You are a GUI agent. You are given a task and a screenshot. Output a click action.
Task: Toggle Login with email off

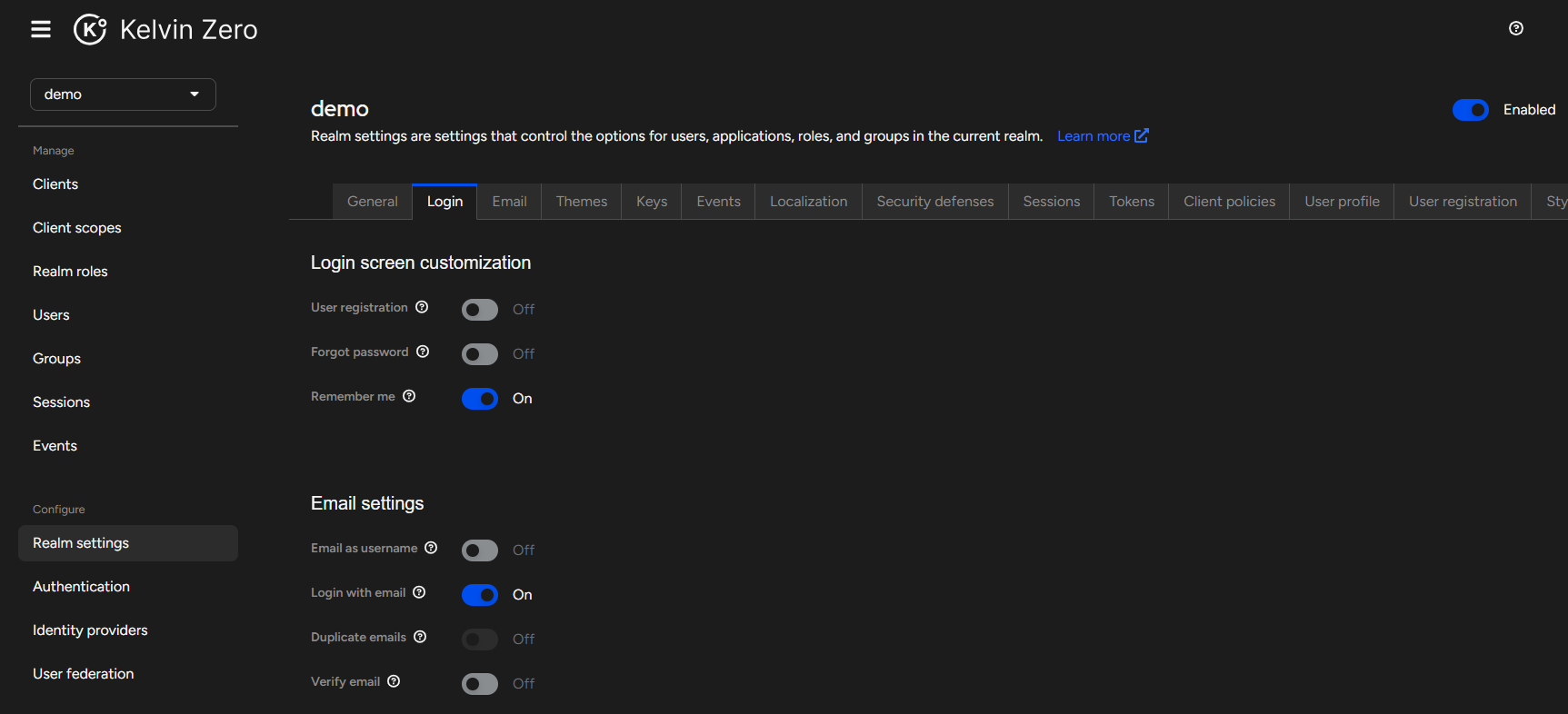pos(480,595)
